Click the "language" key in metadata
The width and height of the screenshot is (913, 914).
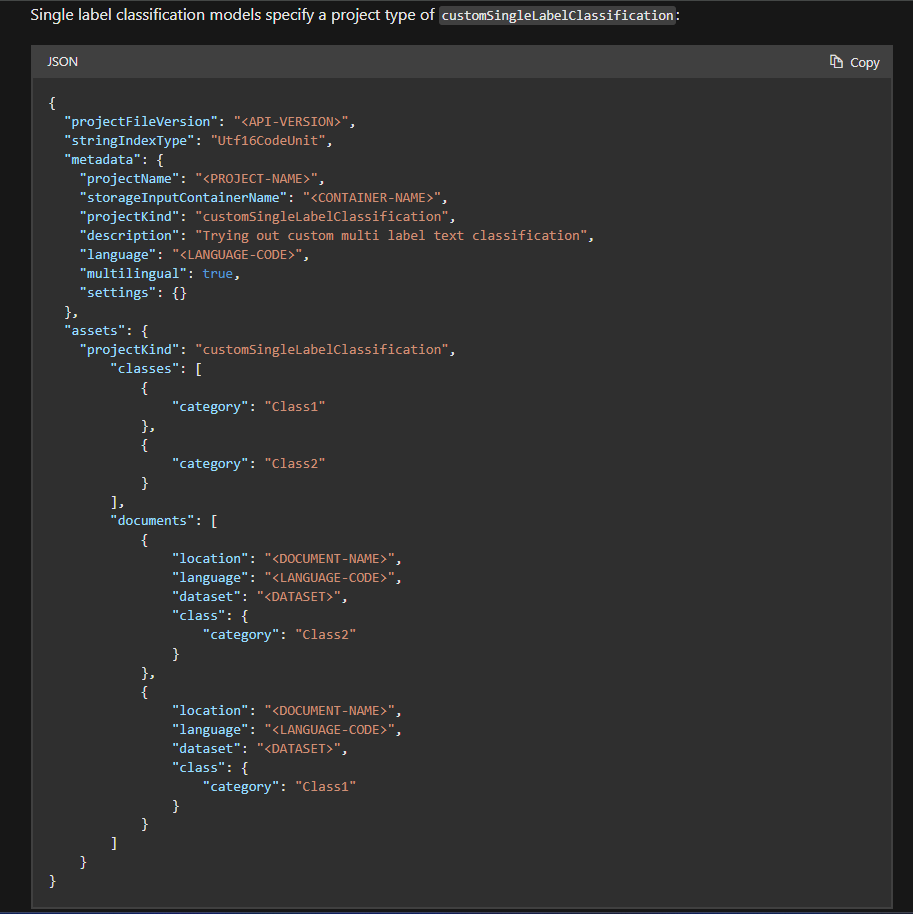(118, 255)
